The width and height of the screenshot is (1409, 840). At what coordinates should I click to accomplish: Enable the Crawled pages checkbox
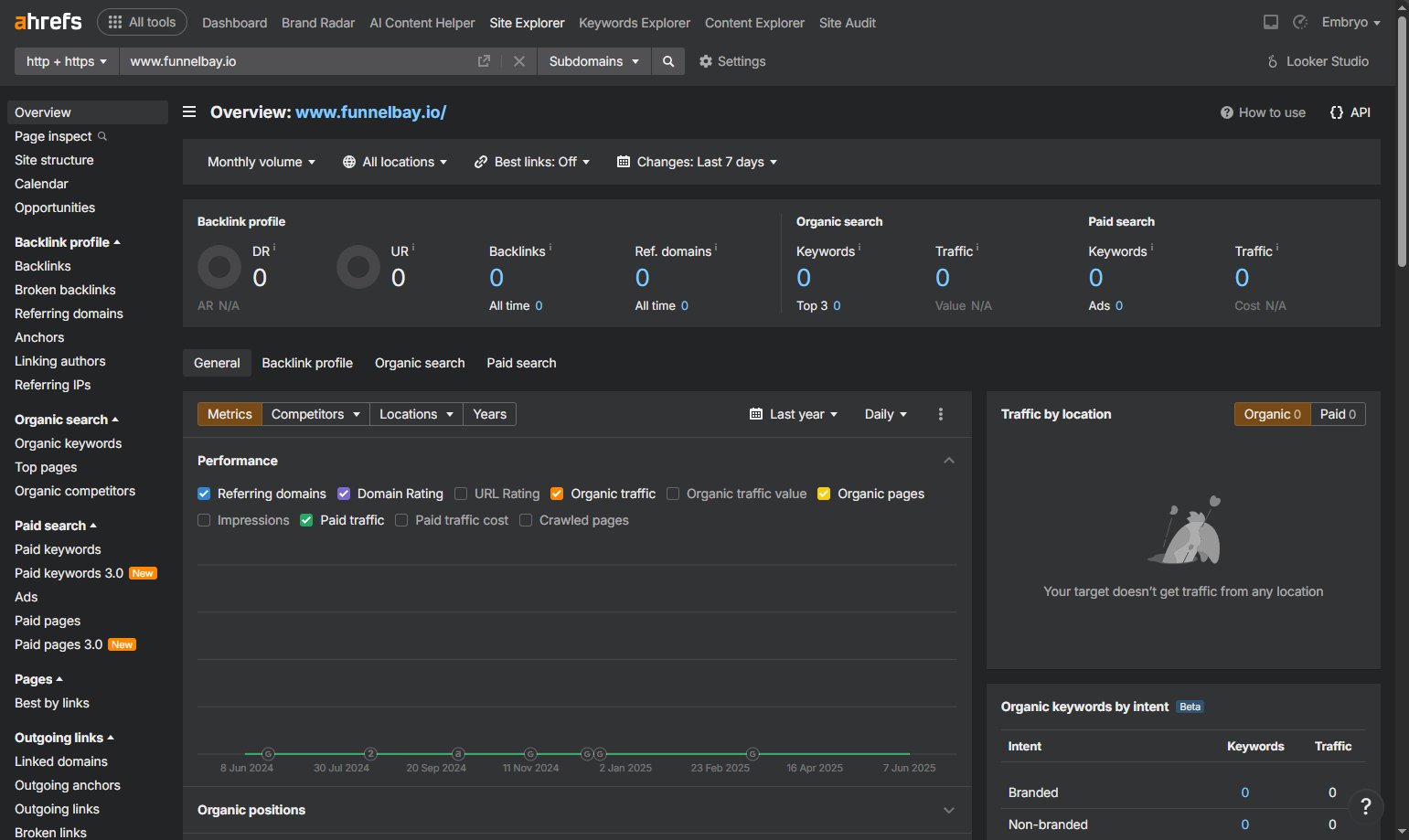pyautogui.click(x=526, y=520)
